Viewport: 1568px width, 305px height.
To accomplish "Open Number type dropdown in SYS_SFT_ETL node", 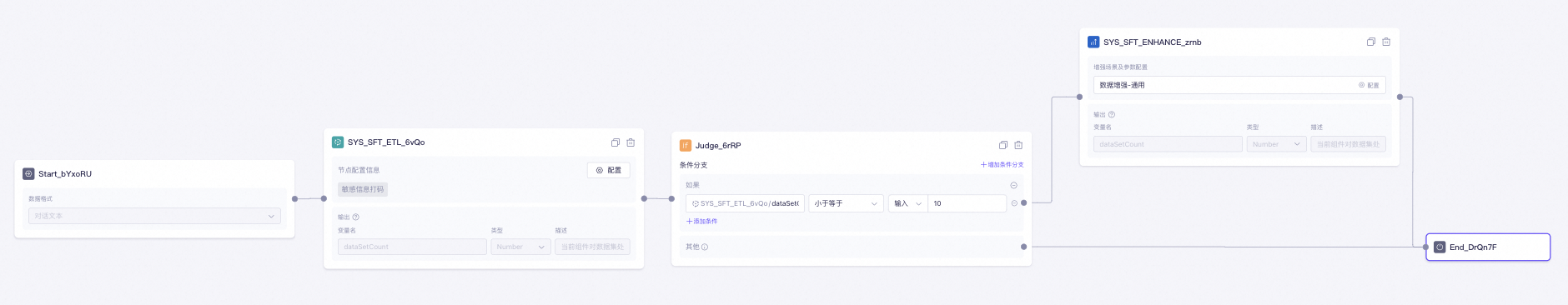I will 520,247.
